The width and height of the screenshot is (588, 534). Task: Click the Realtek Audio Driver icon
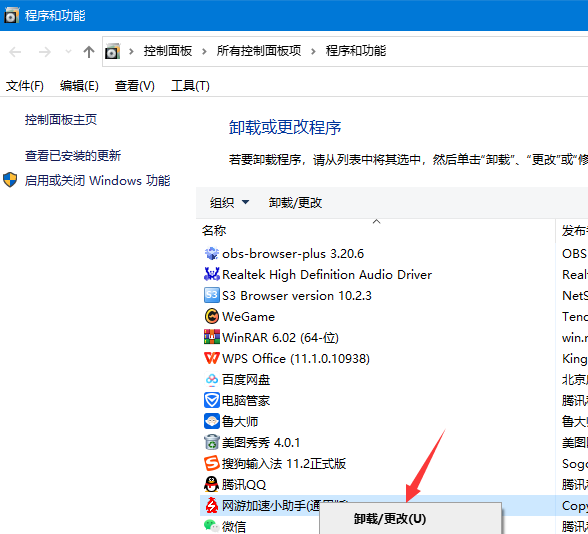212,274
